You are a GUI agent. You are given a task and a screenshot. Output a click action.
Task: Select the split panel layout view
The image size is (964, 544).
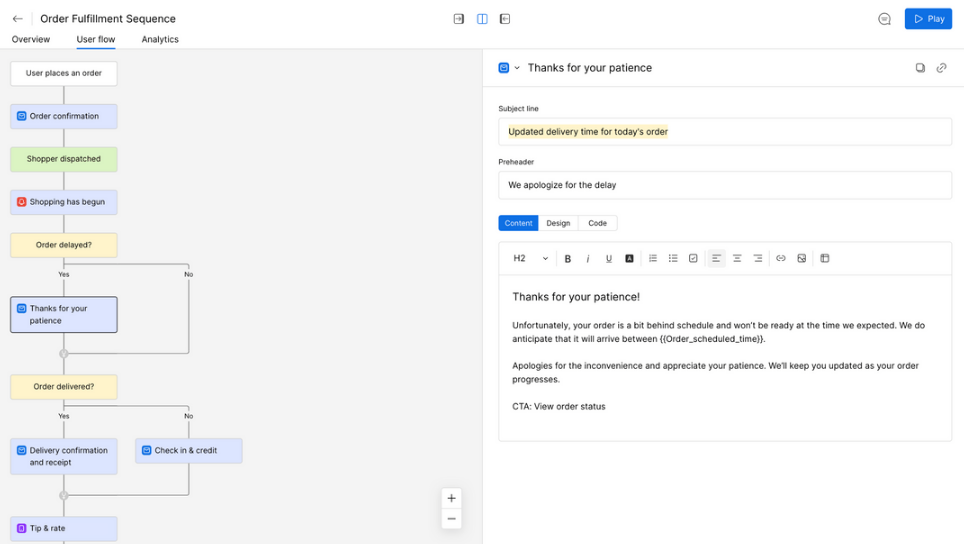click(x=482, y=19)
